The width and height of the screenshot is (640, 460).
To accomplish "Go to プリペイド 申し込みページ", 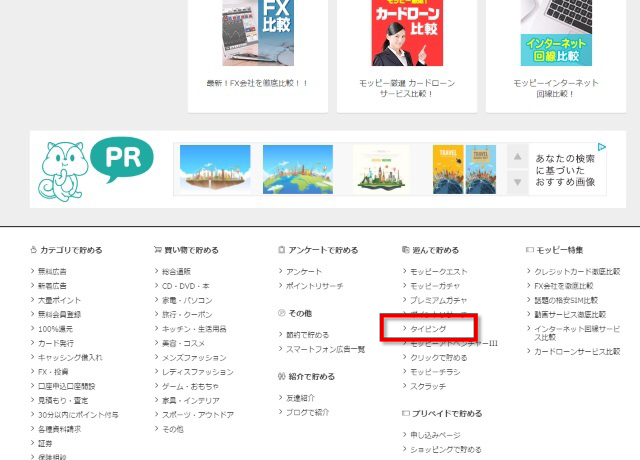I will [x=435, y=436].
